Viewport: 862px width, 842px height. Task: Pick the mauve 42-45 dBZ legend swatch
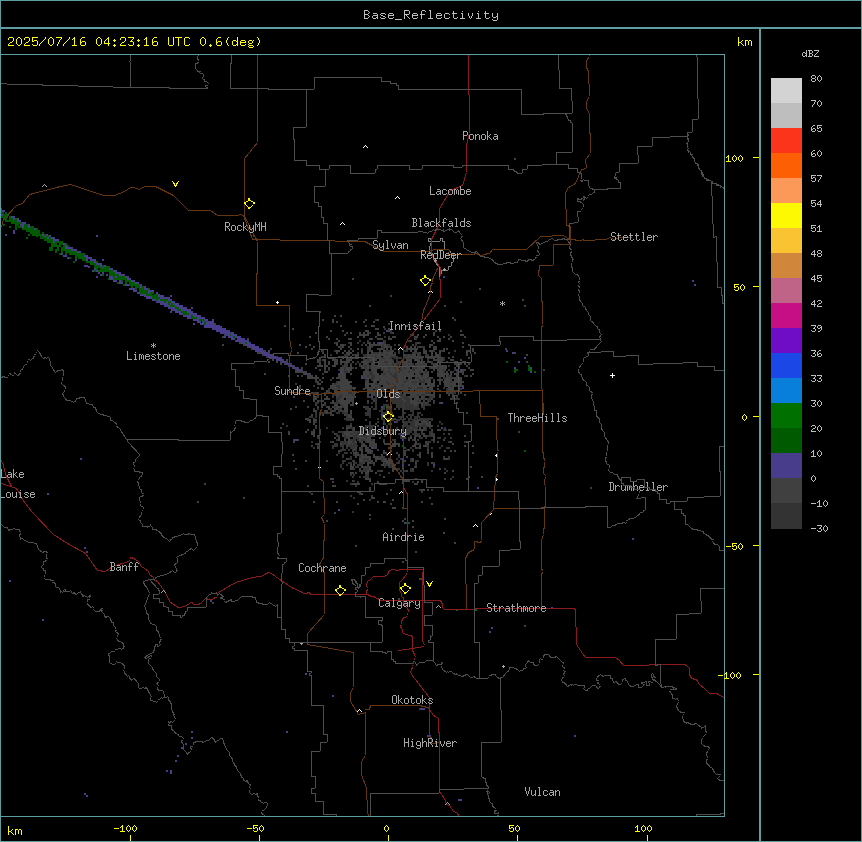[786, 291]
